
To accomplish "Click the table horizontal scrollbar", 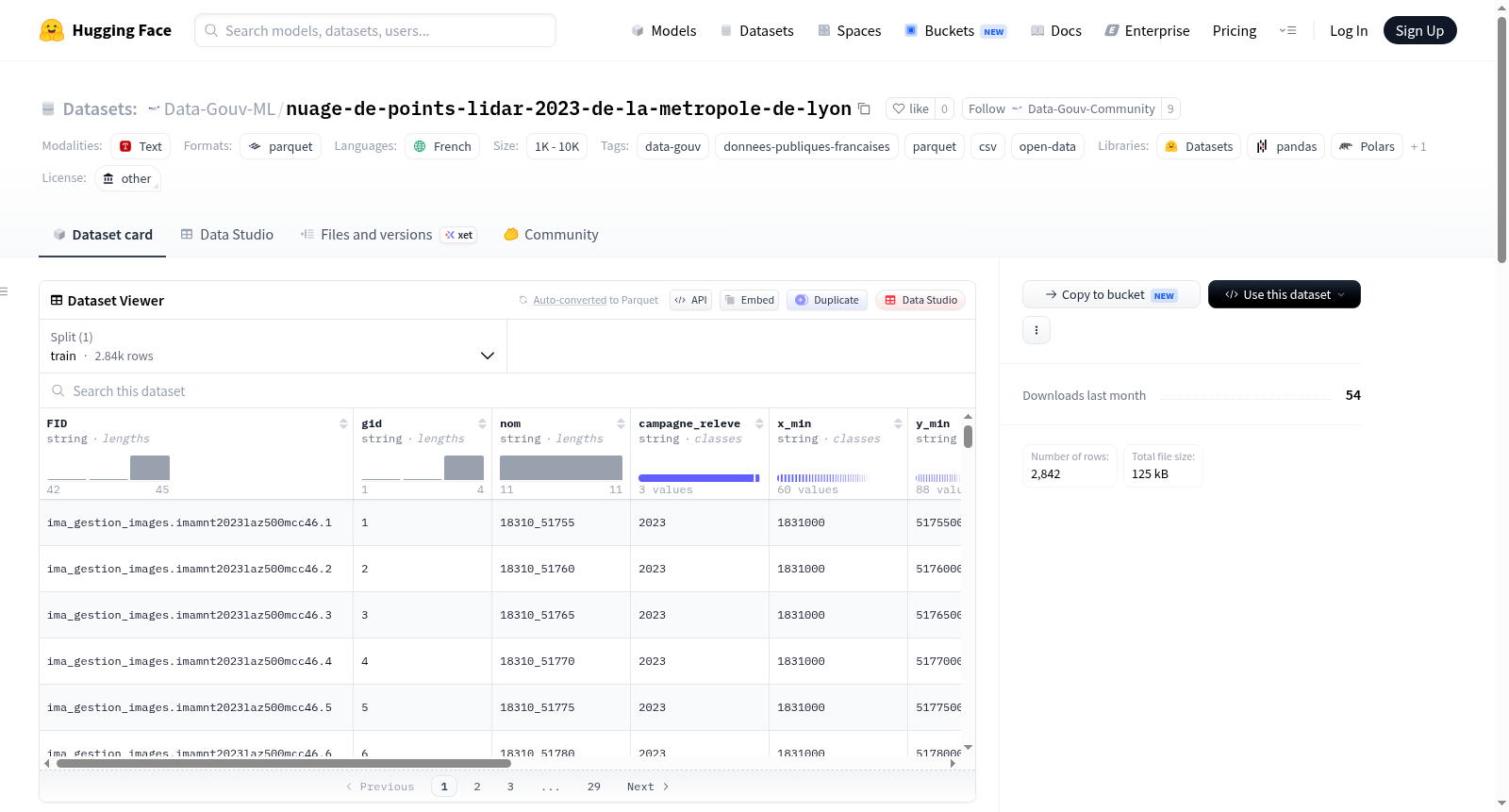I will click(284, 763).
